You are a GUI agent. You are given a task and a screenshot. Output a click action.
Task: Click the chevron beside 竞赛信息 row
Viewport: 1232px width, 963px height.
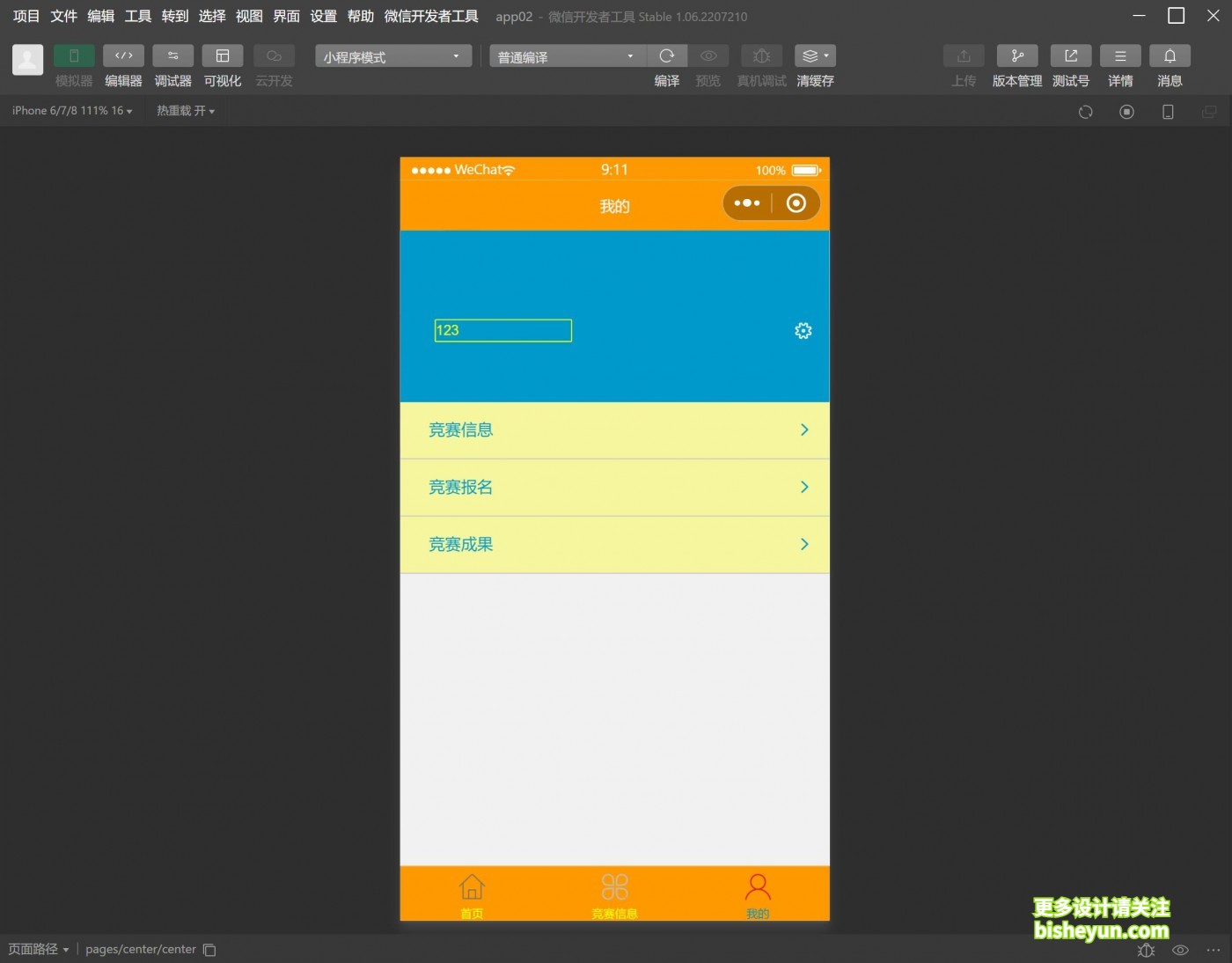tap(804, 430)
